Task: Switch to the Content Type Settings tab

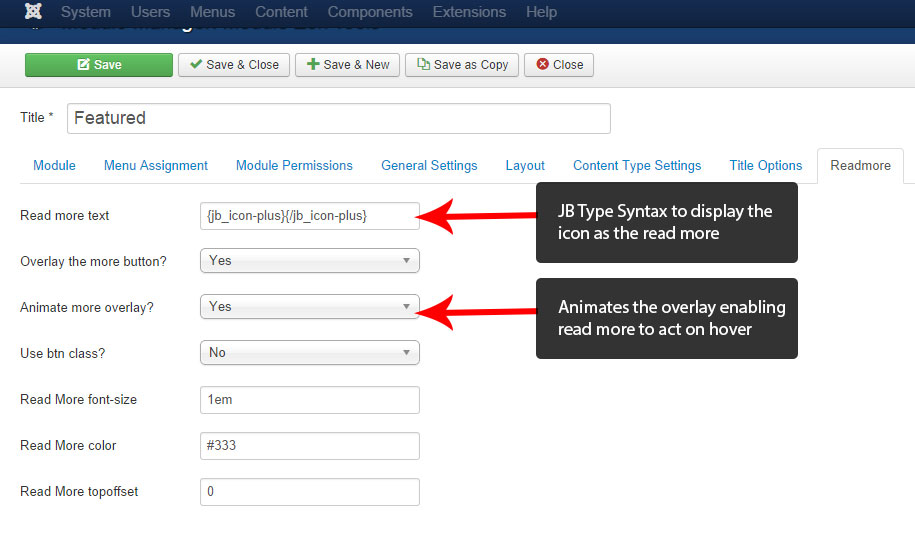Action: click(x=637, y=166)
